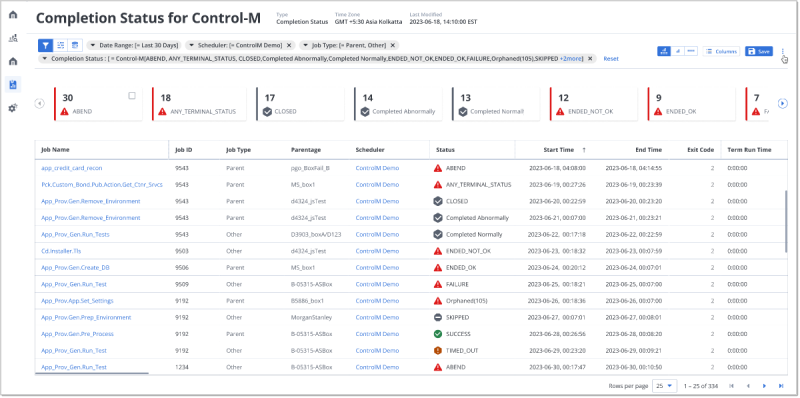Slide status cards forward with the right arrow

coord(783,104)
